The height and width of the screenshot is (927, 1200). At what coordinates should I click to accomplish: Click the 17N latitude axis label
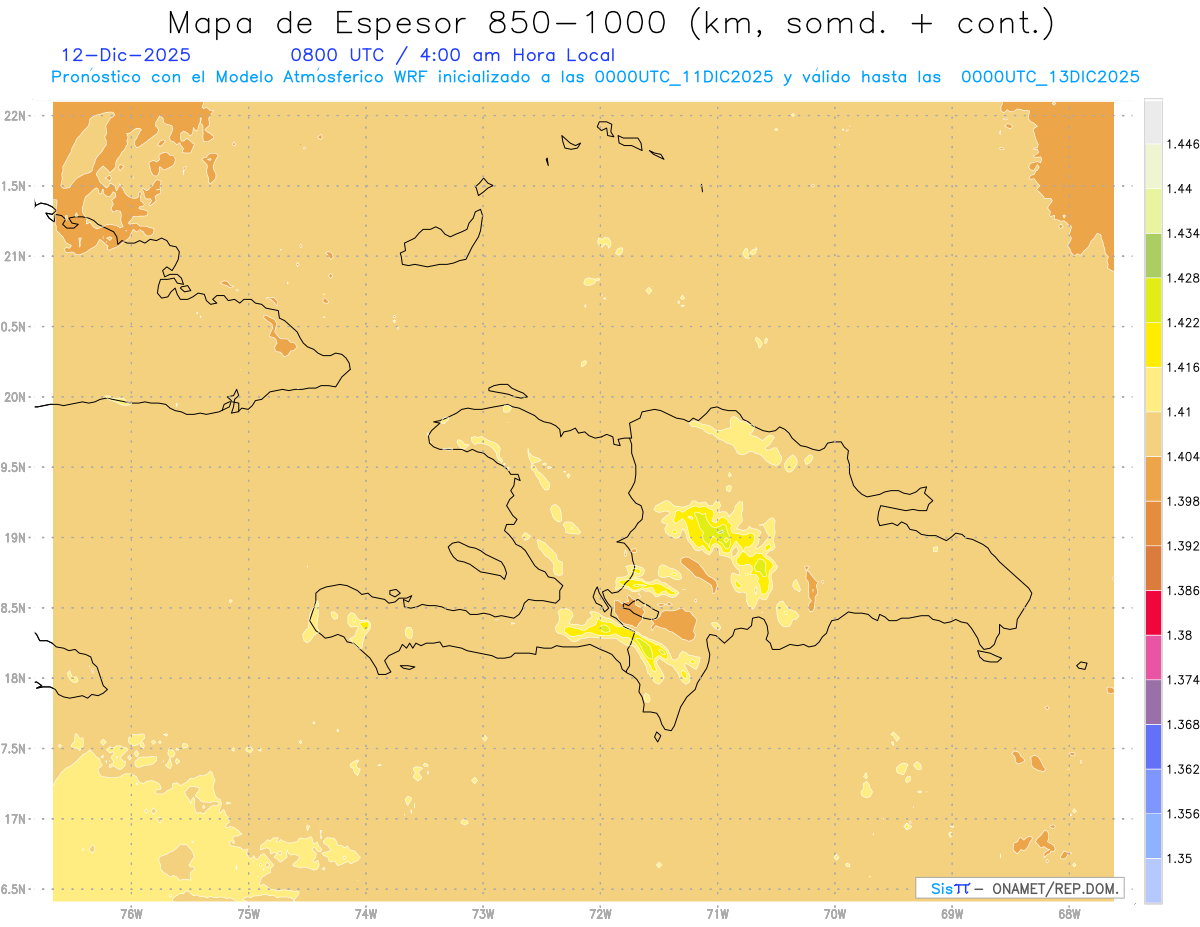click(16, 819)
